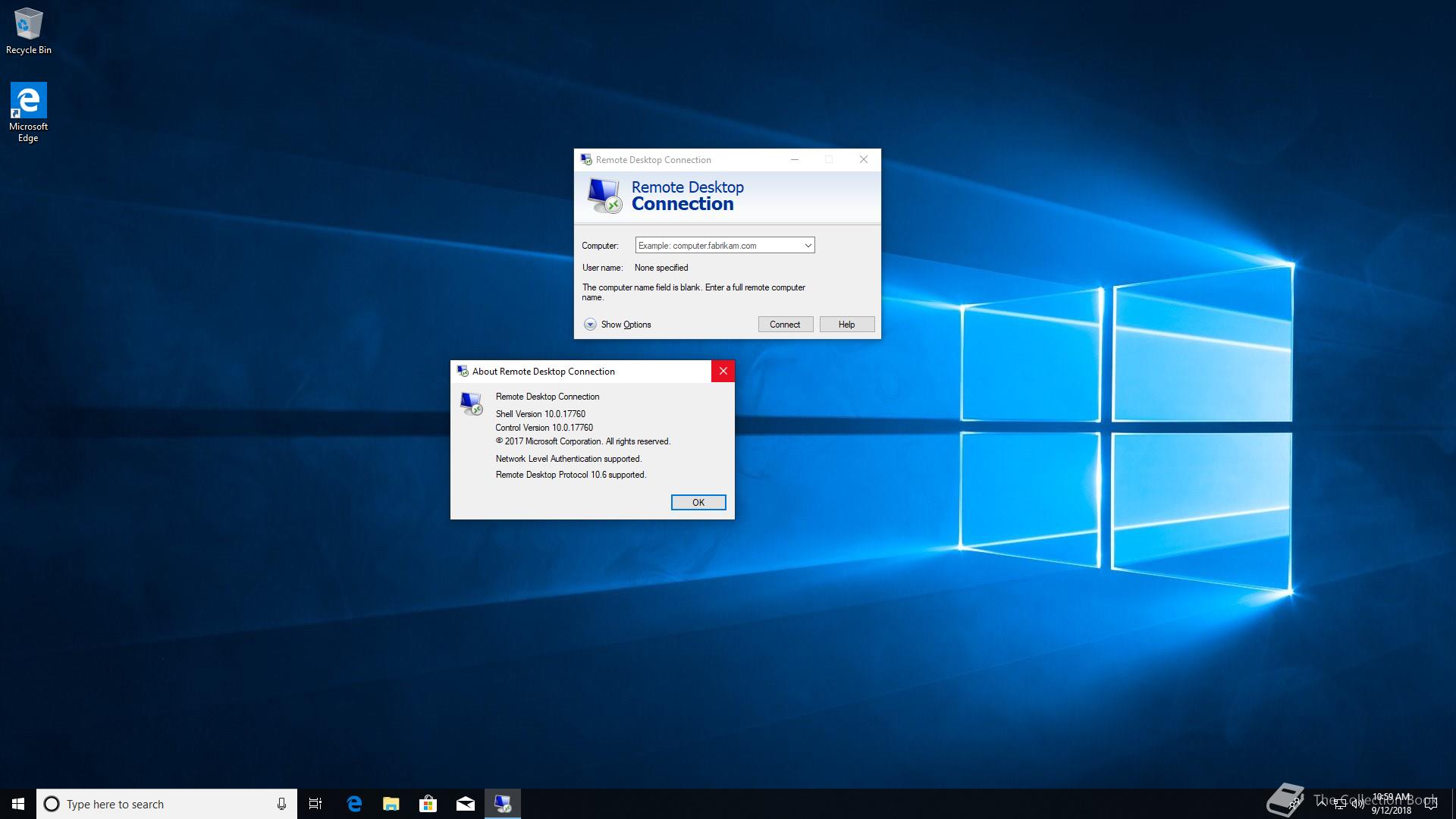The image size is (1456, 819).
Task: Click the Type here to search box
Action: click(167, 804)
